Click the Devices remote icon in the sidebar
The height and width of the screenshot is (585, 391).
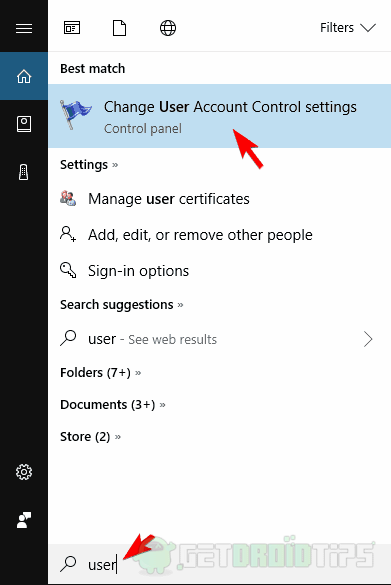point(24,172)
